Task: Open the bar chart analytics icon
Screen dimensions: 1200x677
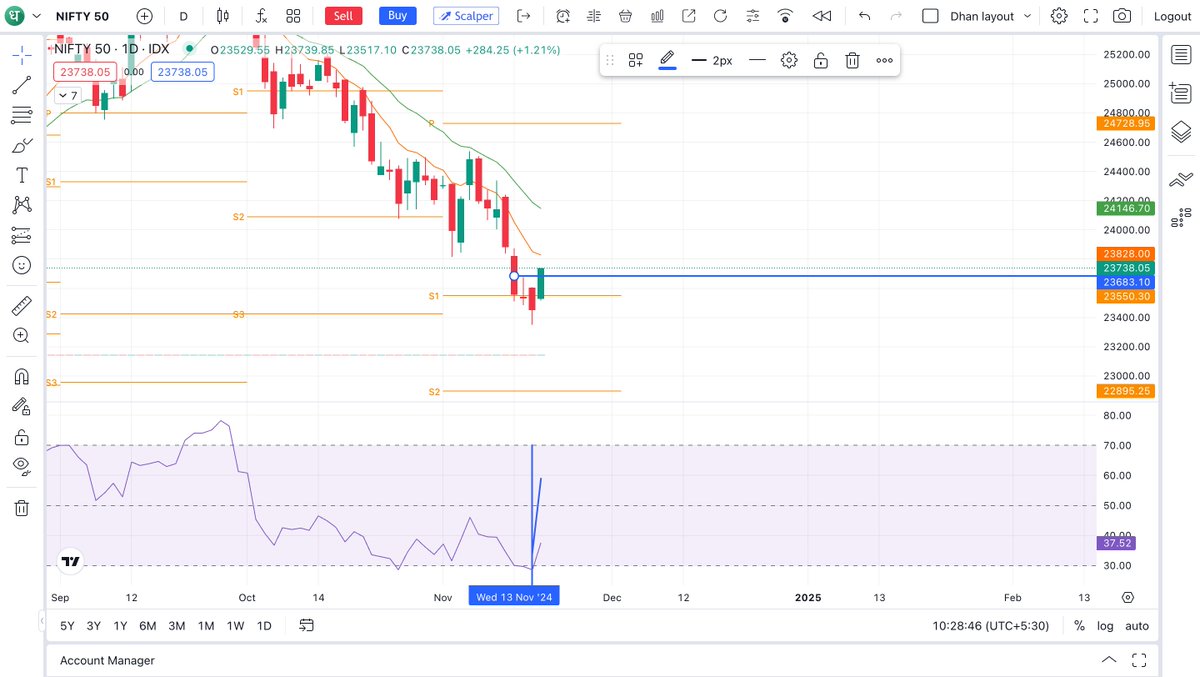Action: coord(657,16)
